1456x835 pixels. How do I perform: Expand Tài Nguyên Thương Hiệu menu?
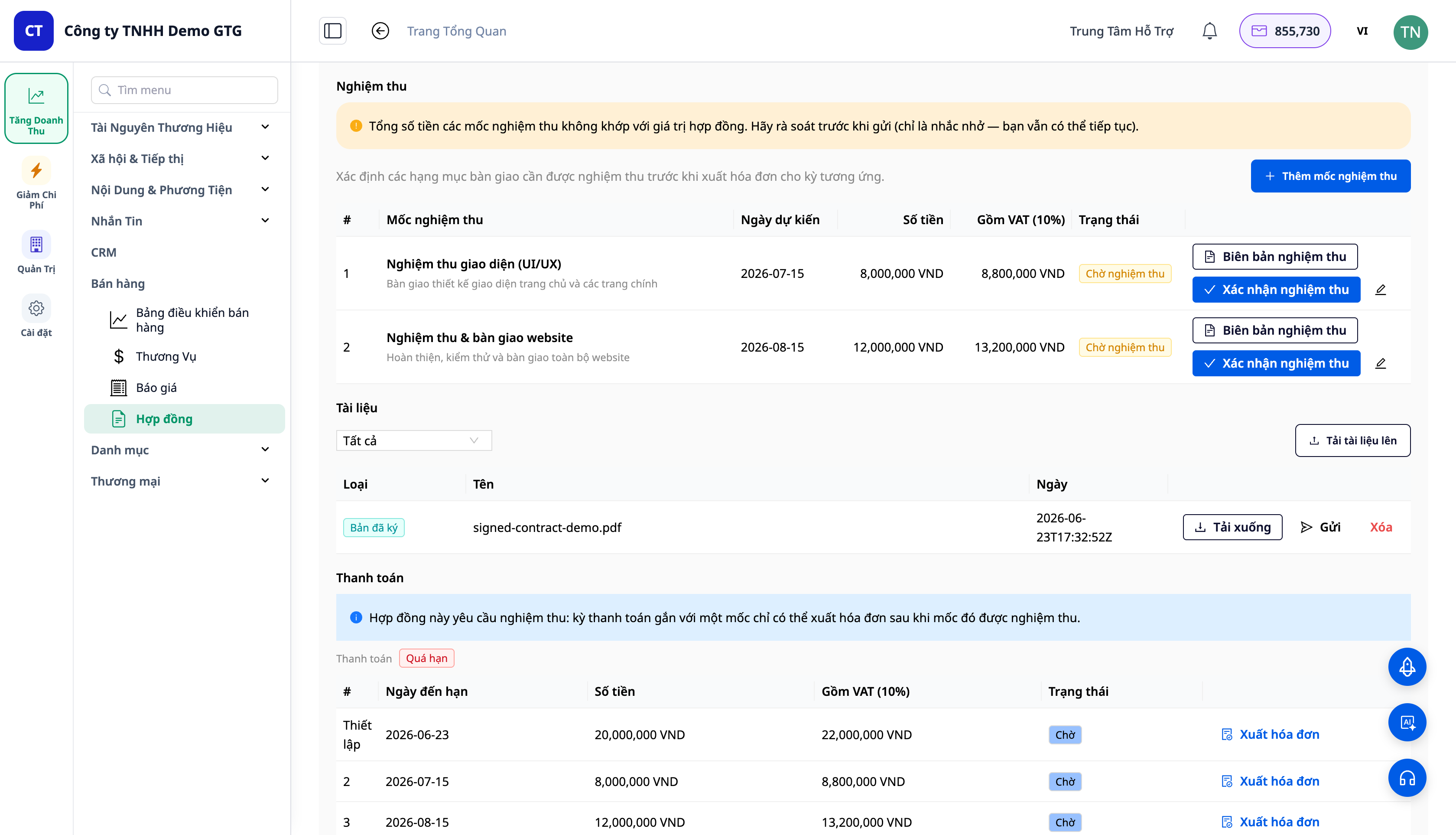point(181,127)
